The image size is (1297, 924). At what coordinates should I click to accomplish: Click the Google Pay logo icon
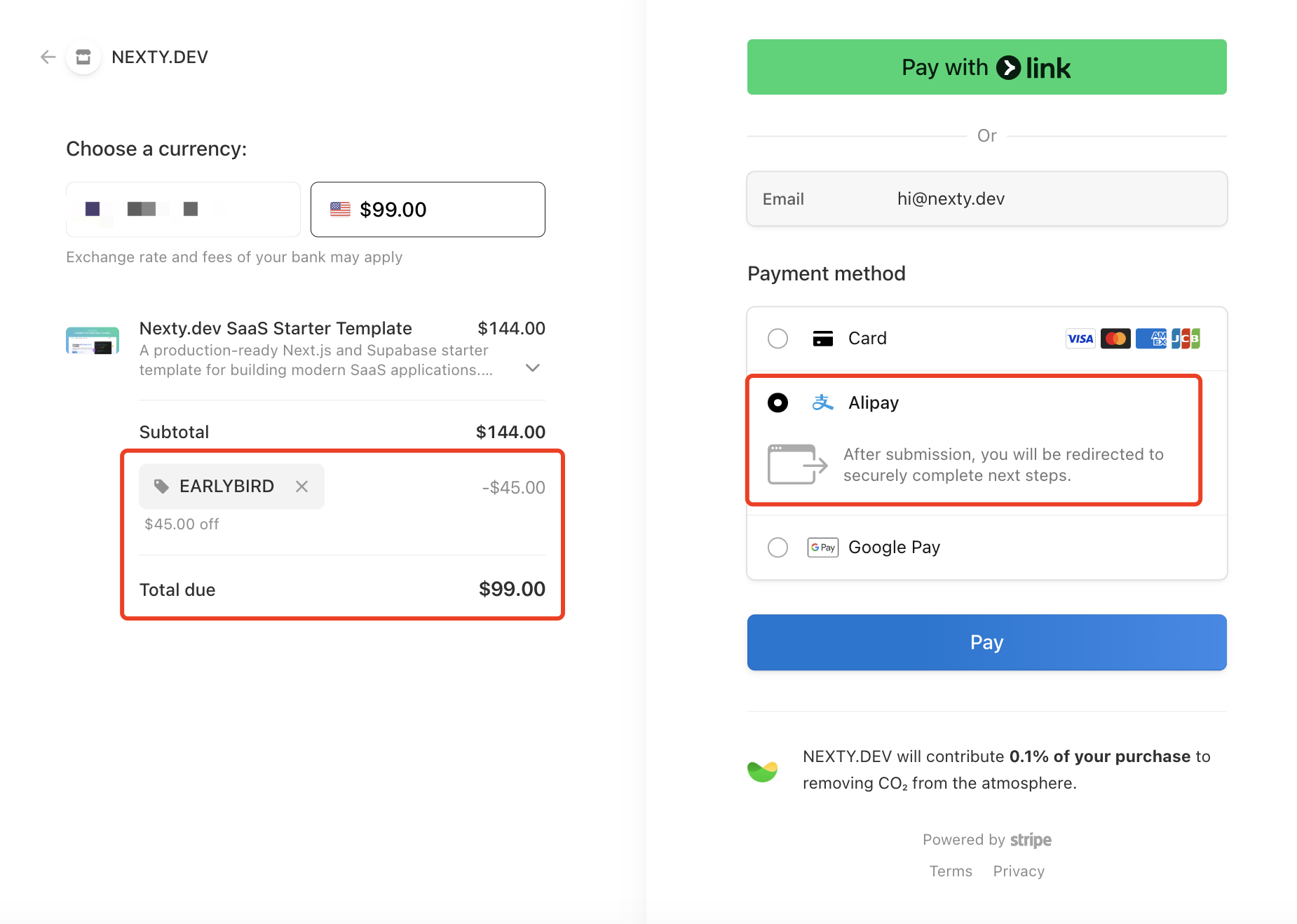(x=822, y=548)
